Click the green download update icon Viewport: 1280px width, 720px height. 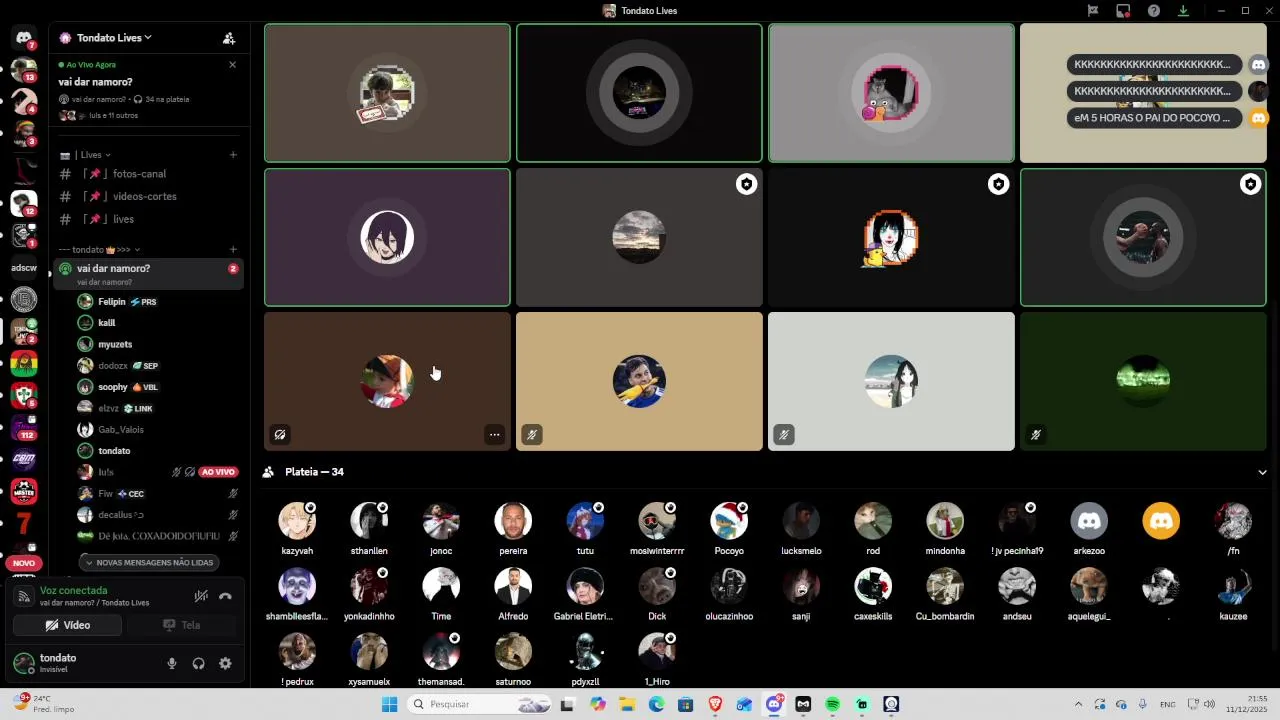point(1183,11)
